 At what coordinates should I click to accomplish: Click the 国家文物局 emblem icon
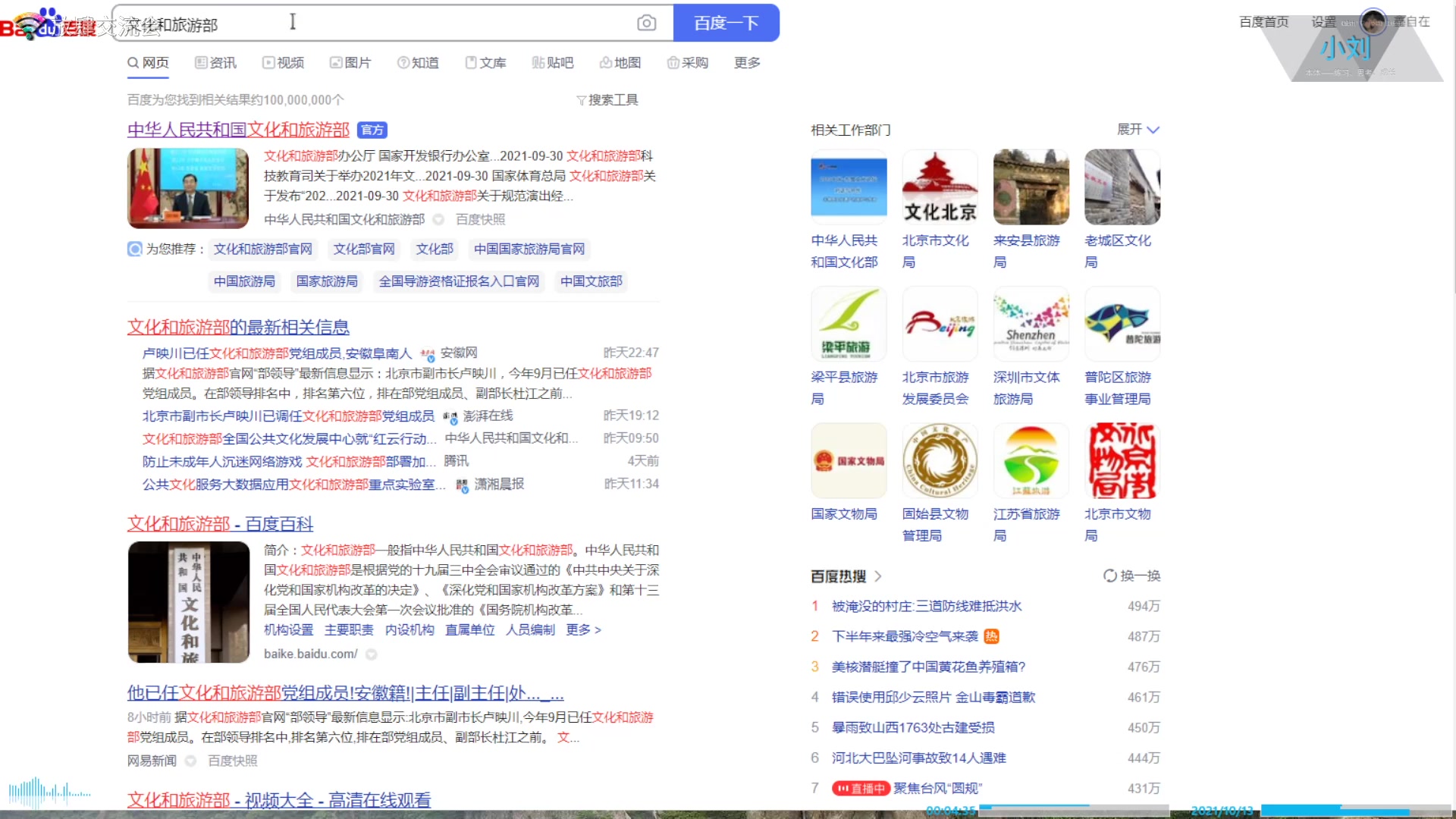(x=849, y=460)
